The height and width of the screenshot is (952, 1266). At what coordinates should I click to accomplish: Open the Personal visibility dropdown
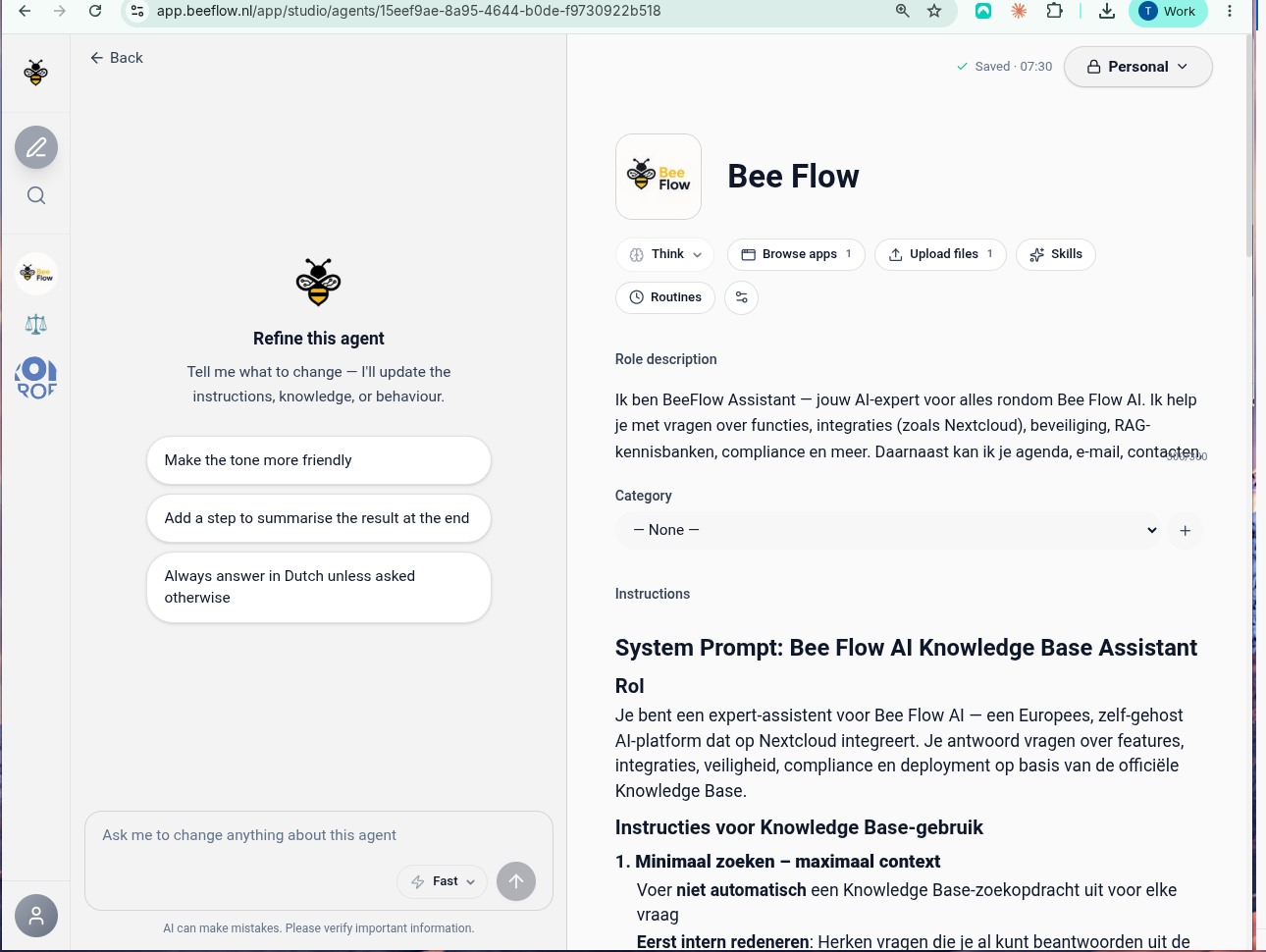pos(1138,67)
